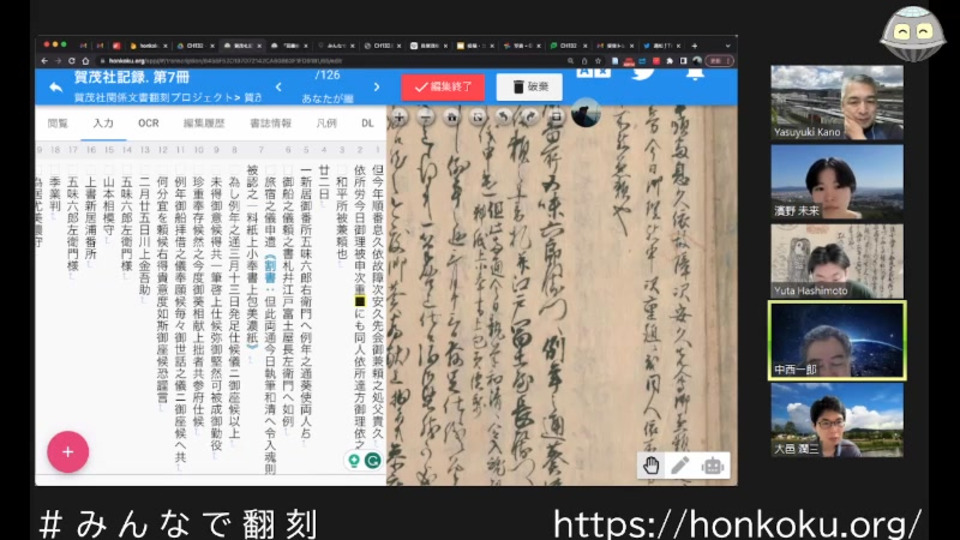Click the browser back arrow
The width and height of the screenshot is (960, 540).
click(x=45, y=61)
